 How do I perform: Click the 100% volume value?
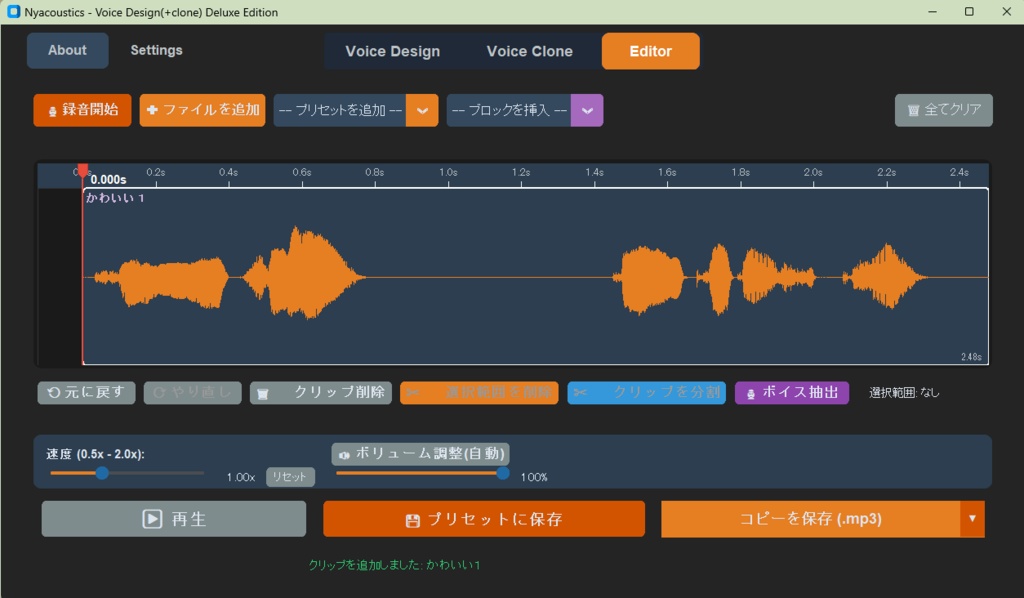pos(534,477)
